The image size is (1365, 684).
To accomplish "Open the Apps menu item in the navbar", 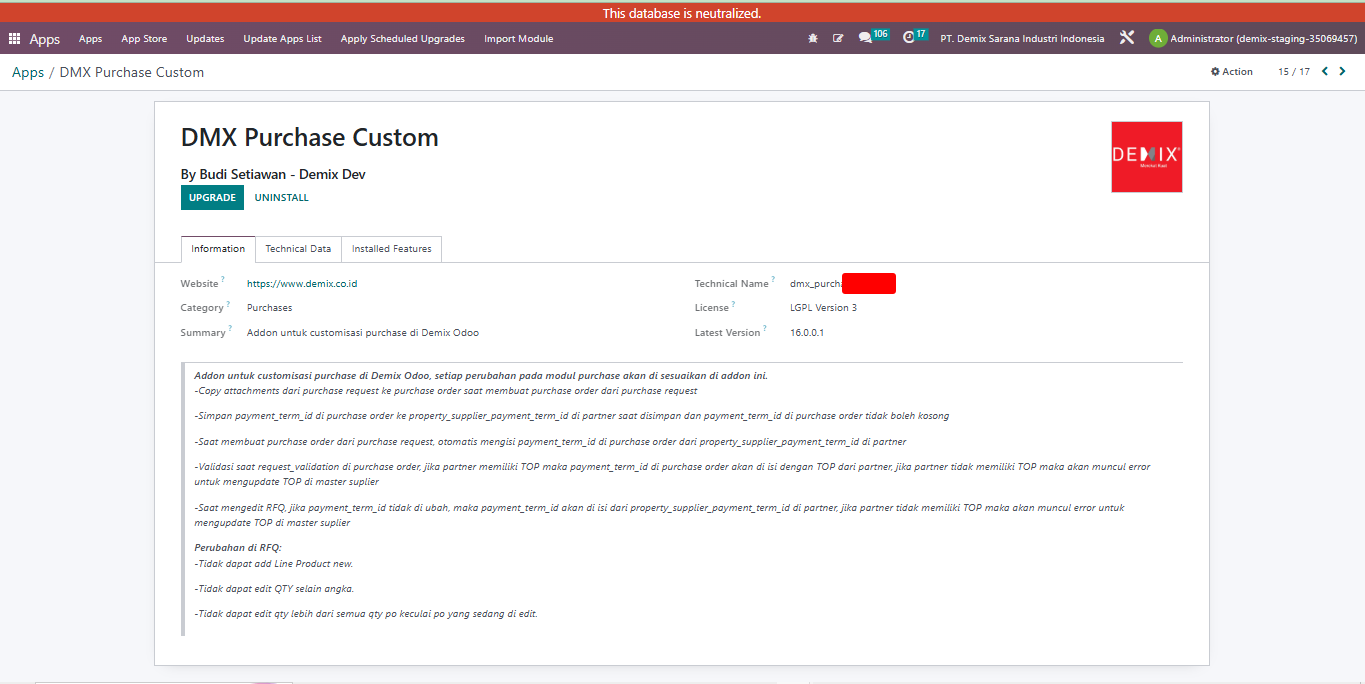I will (91, 39).
